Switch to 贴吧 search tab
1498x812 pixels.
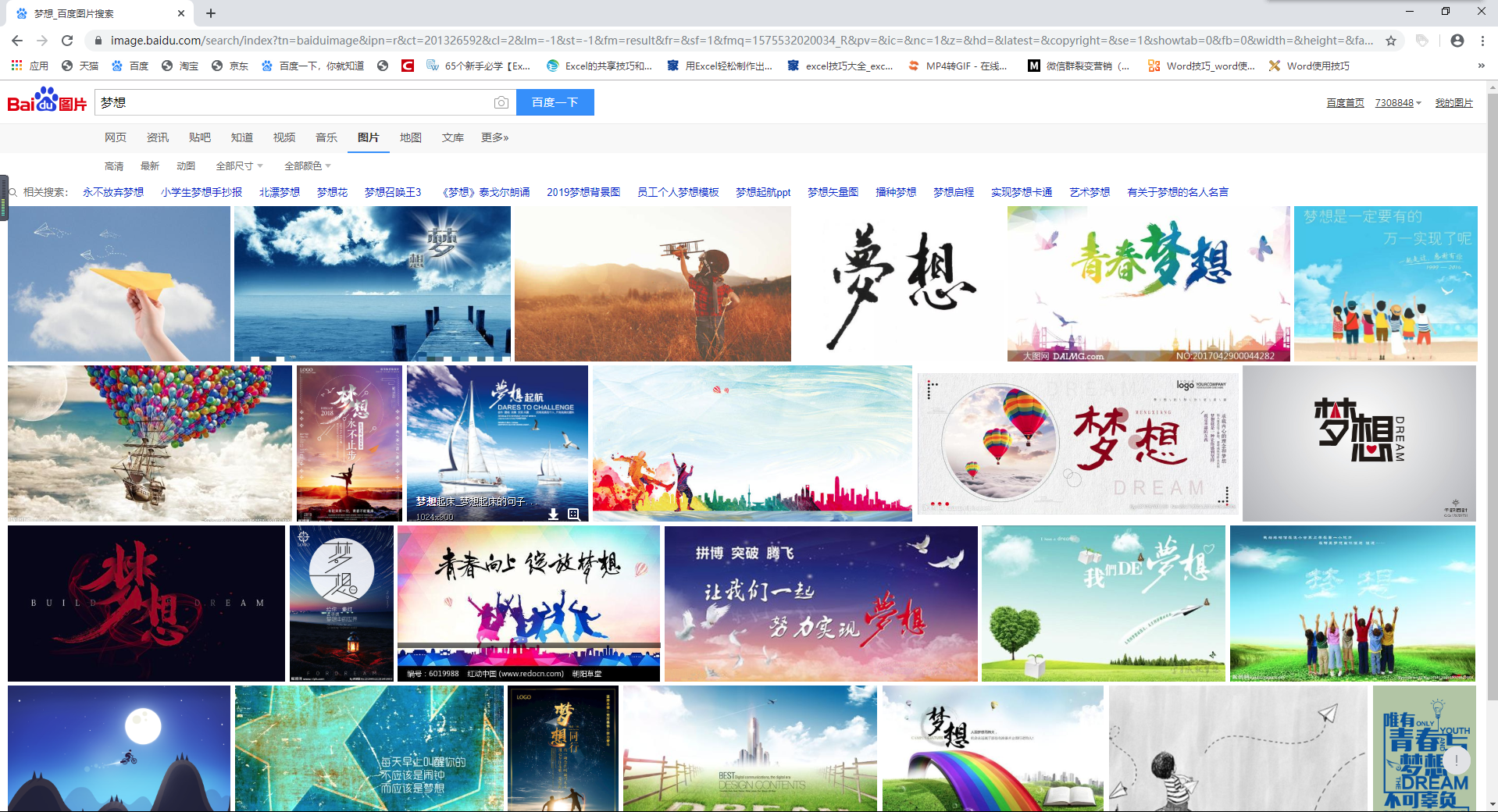tap(200, 137)
